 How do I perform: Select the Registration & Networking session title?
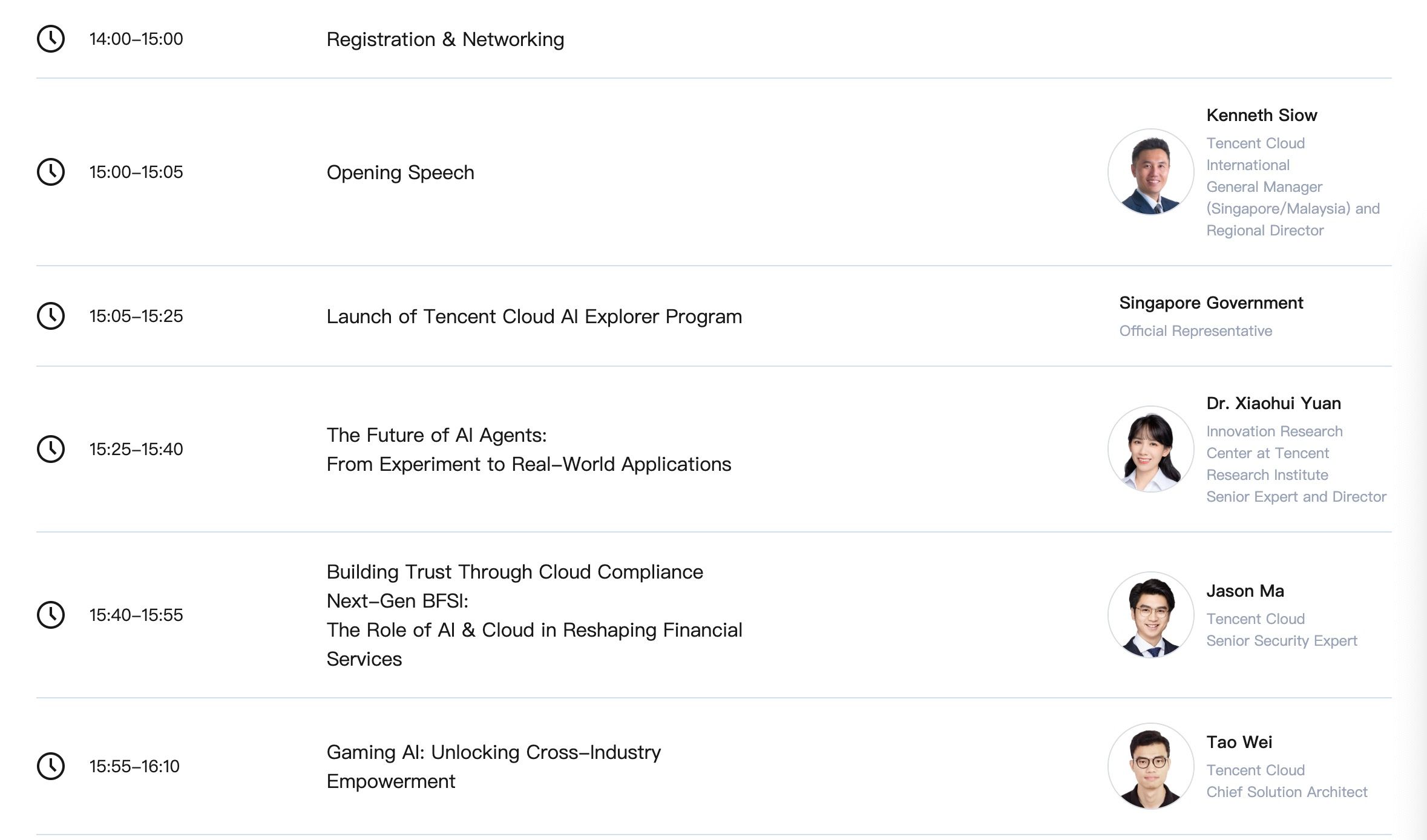(x=445, y=39)
